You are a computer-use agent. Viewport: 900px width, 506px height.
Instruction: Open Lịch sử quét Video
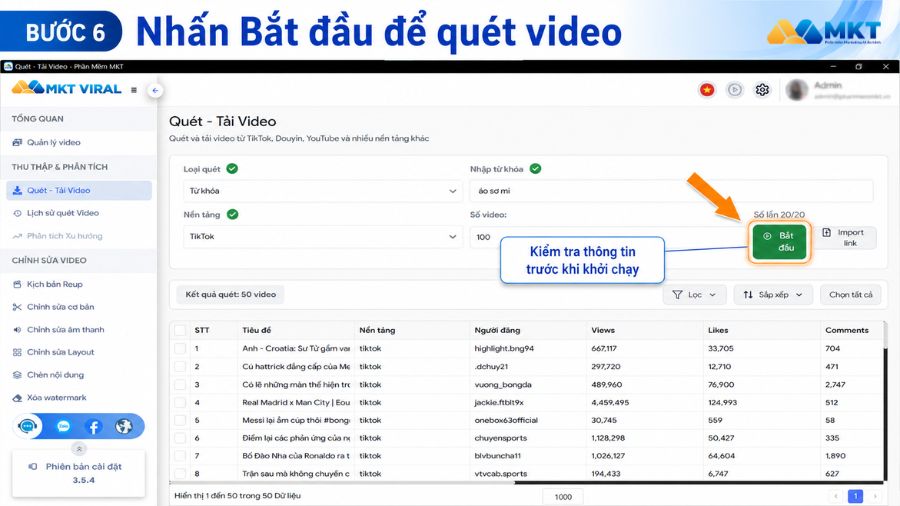click(x=79, y=213)
